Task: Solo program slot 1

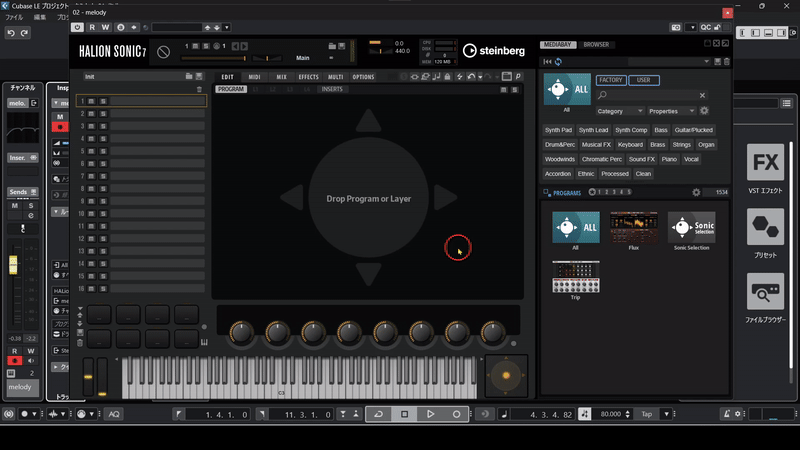Action: coord(103,102)
